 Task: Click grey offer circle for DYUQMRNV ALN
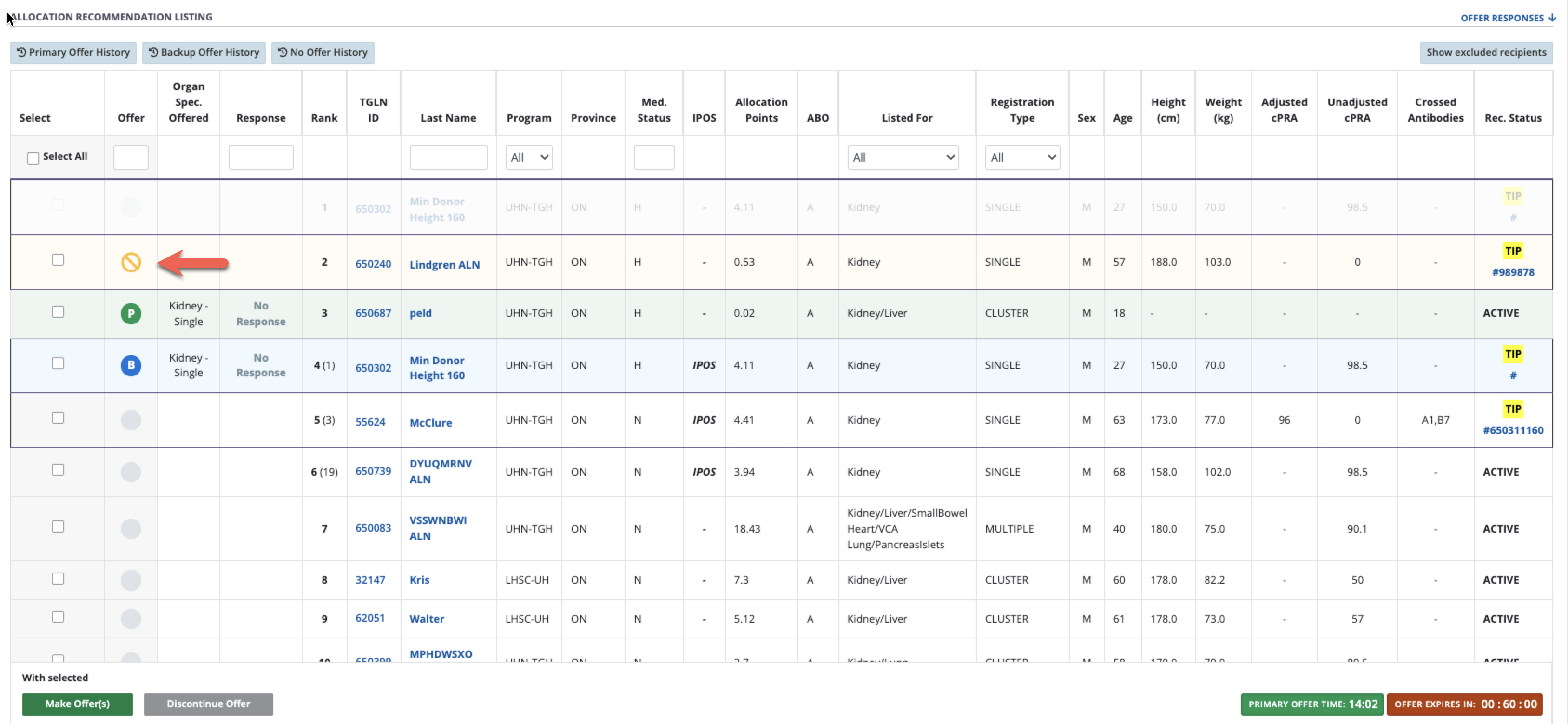coord(131,472)
